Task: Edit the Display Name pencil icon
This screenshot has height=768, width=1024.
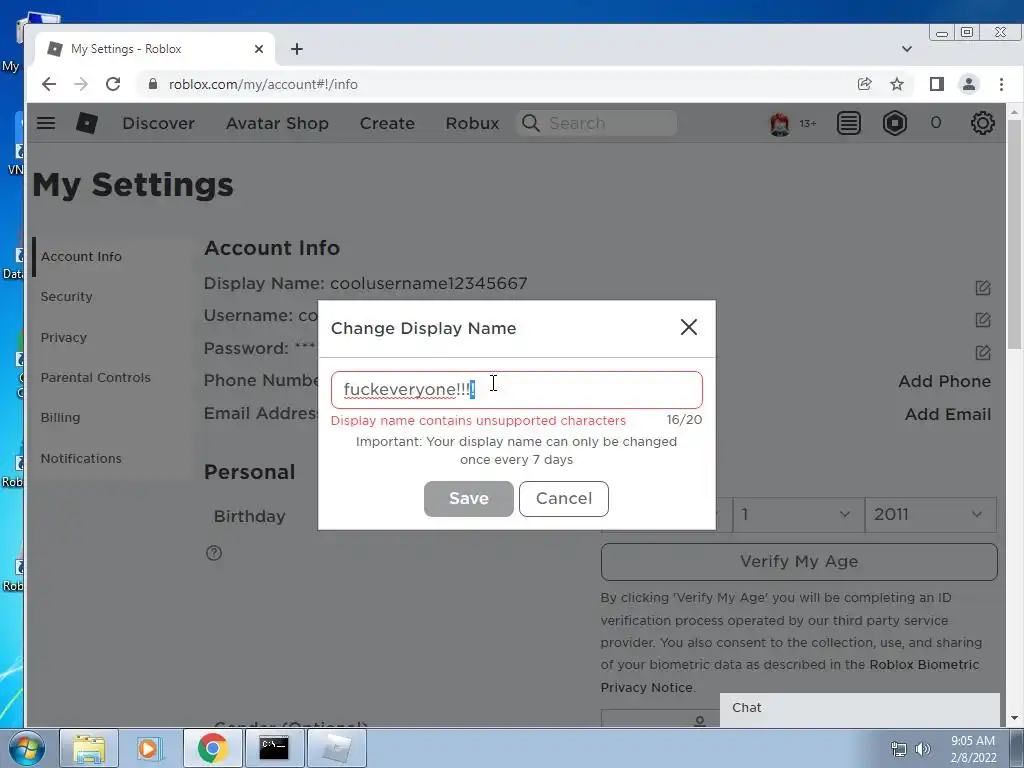Action: pyautogui.click(x=982, y=288)
